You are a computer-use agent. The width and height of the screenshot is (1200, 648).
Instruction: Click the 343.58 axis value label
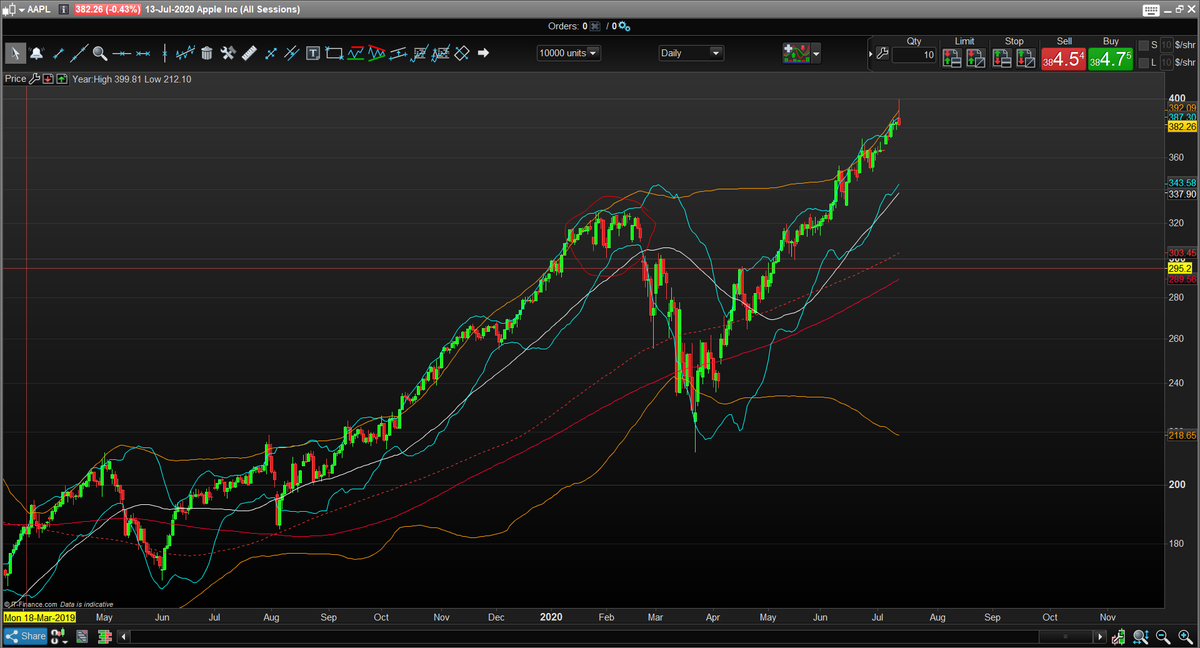tap(1182, 182)
